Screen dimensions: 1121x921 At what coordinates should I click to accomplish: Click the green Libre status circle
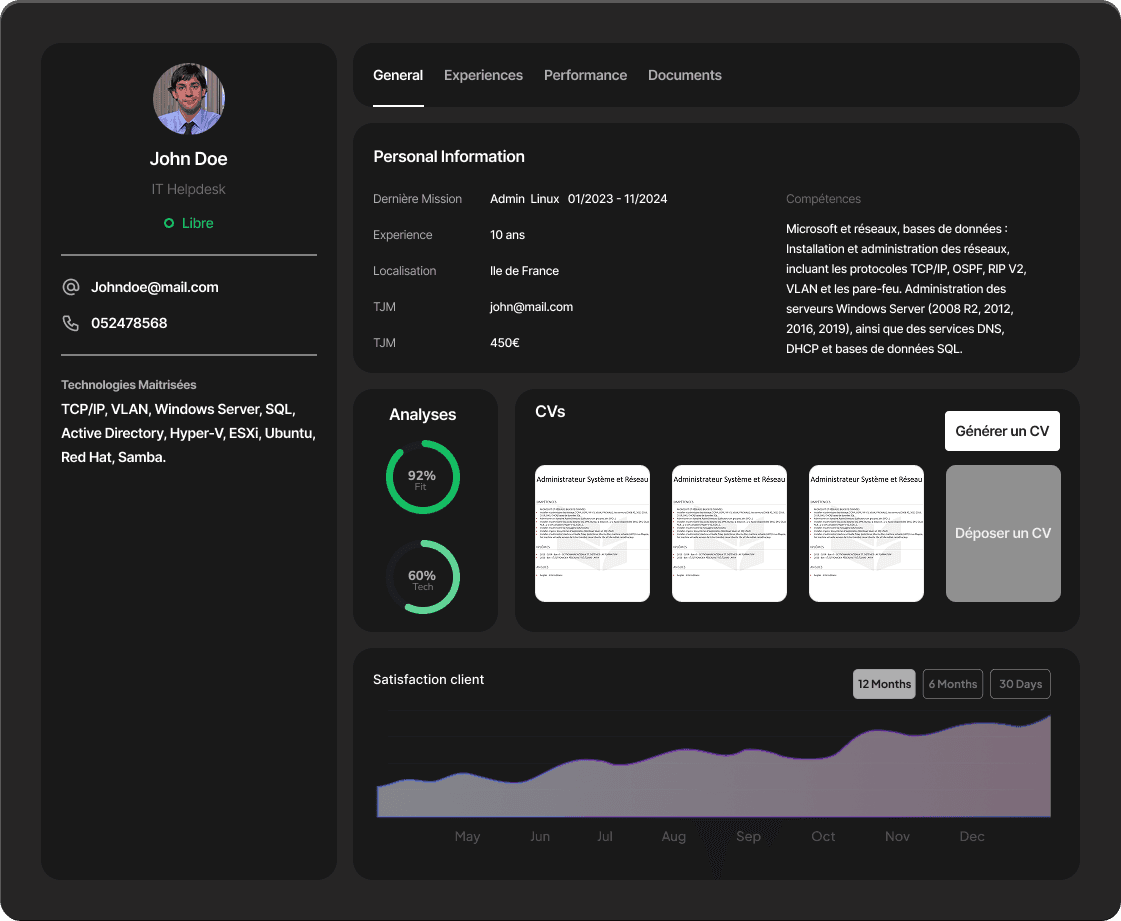coord(169,223)
